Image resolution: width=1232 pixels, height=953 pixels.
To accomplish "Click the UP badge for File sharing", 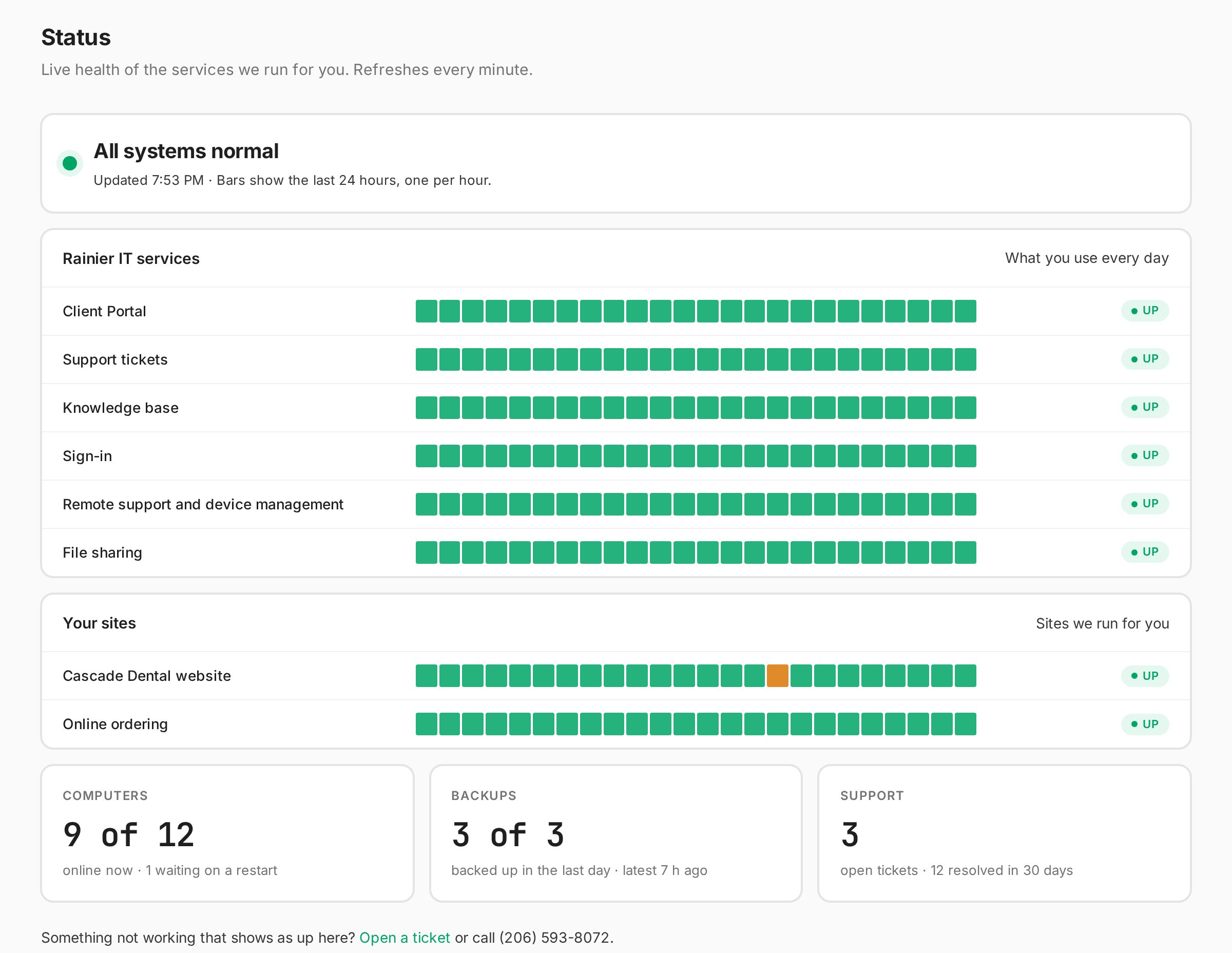I will coord(1145,552).
